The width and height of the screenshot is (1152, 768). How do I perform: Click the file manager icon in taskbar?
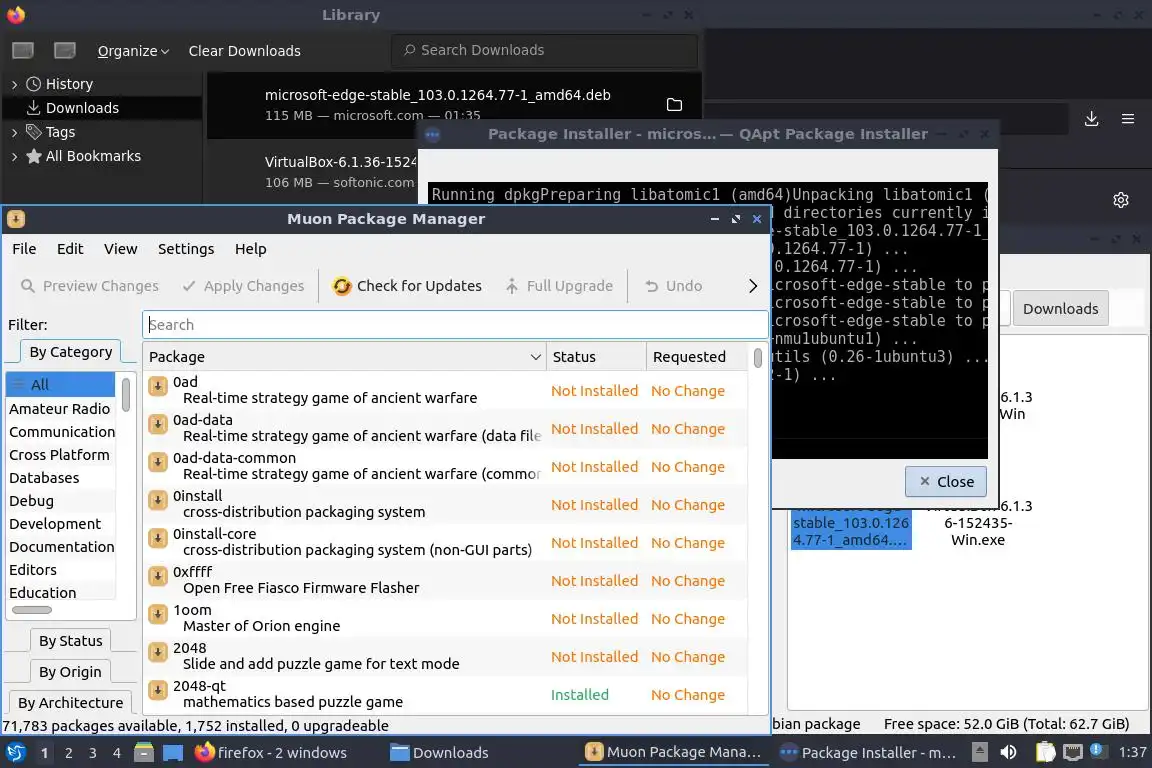tap(144, 753)
